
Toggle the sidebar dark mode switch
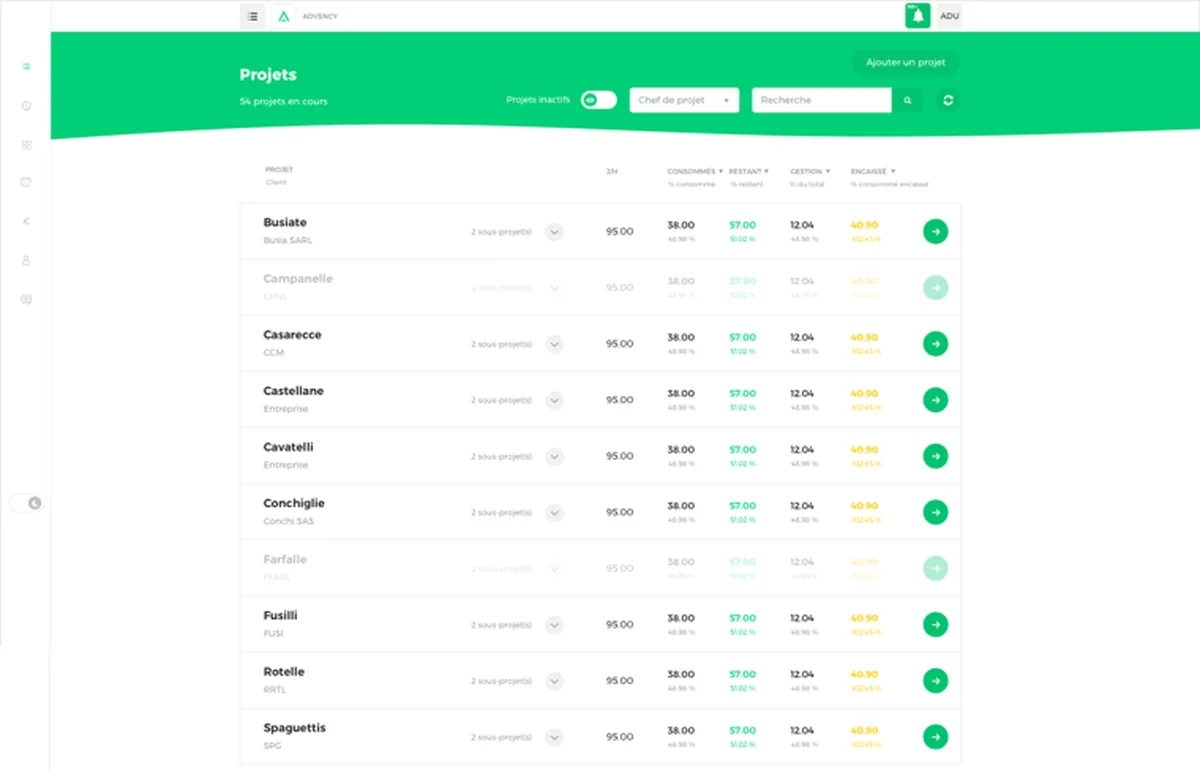27,503
